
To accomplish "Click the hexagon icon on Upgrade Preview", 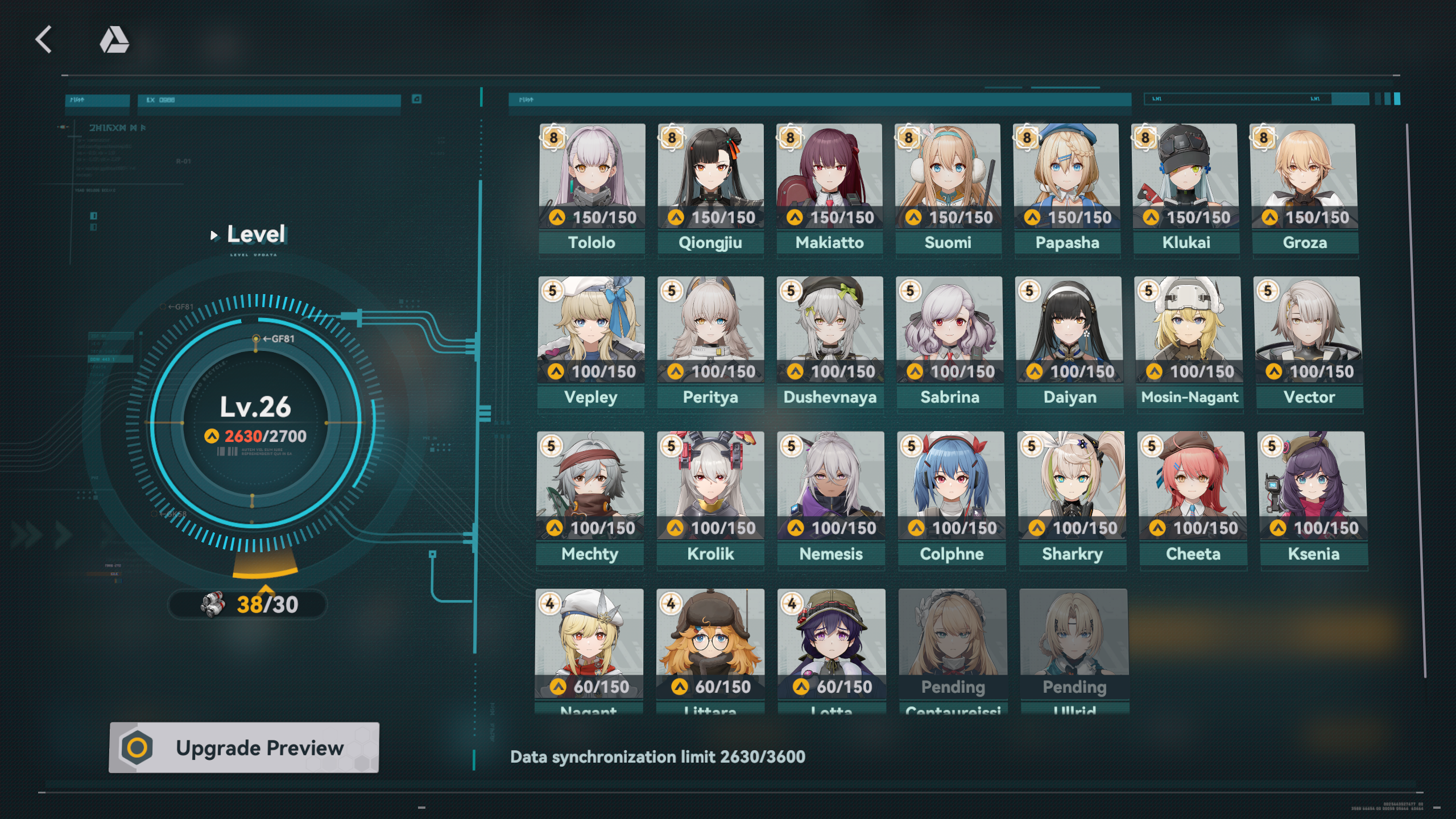I will [137, 747].
